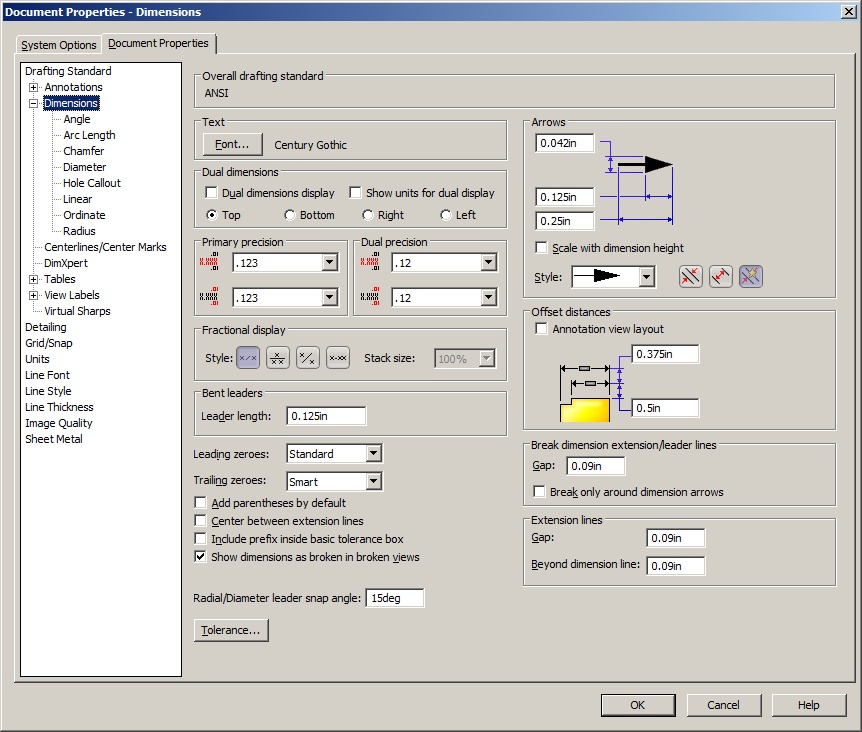
Task: Open the first Primary precision dropdown
Action: click(330, 263)
